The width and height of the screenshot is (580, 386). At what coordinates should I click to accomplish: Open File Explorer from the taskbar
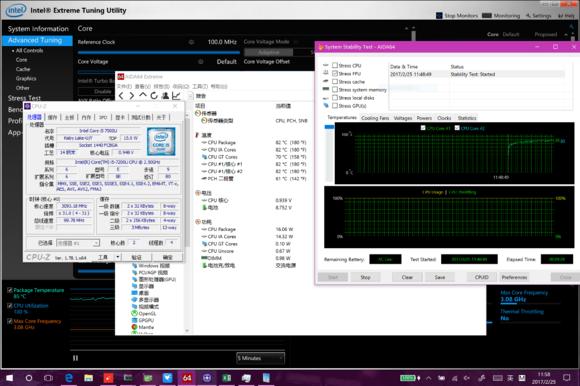click(88, 378)
